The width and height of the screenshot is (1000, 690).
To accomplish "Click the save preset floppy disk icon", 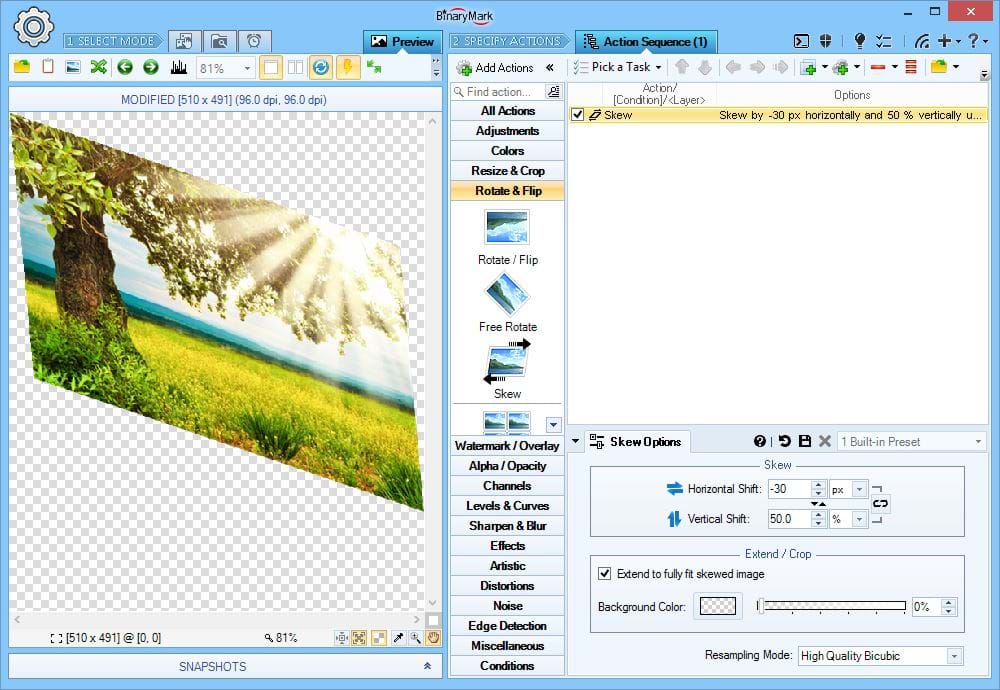I will tap(804, 441).
